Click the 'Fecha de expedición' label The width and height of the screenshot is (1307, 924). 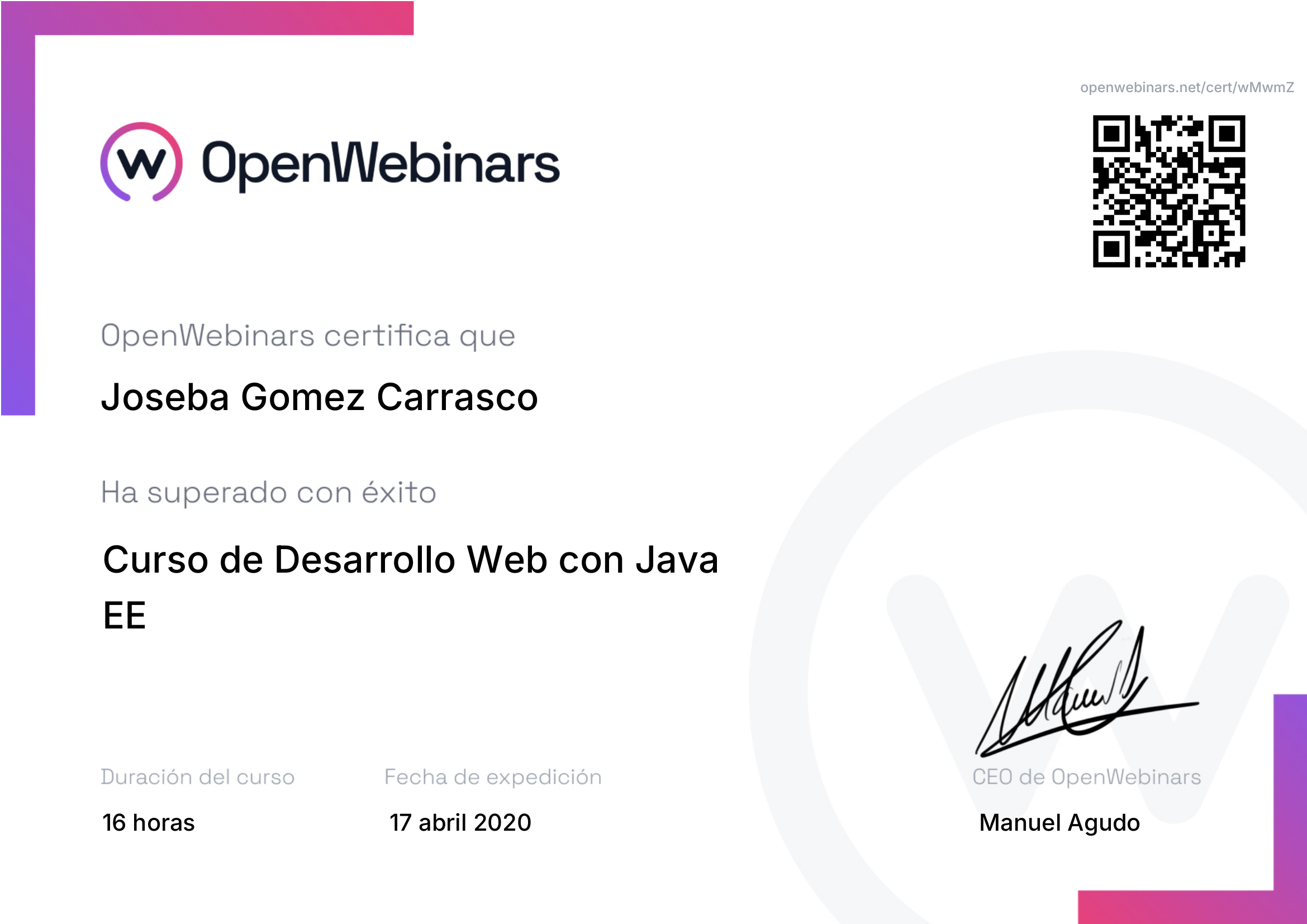click(492, 777)
